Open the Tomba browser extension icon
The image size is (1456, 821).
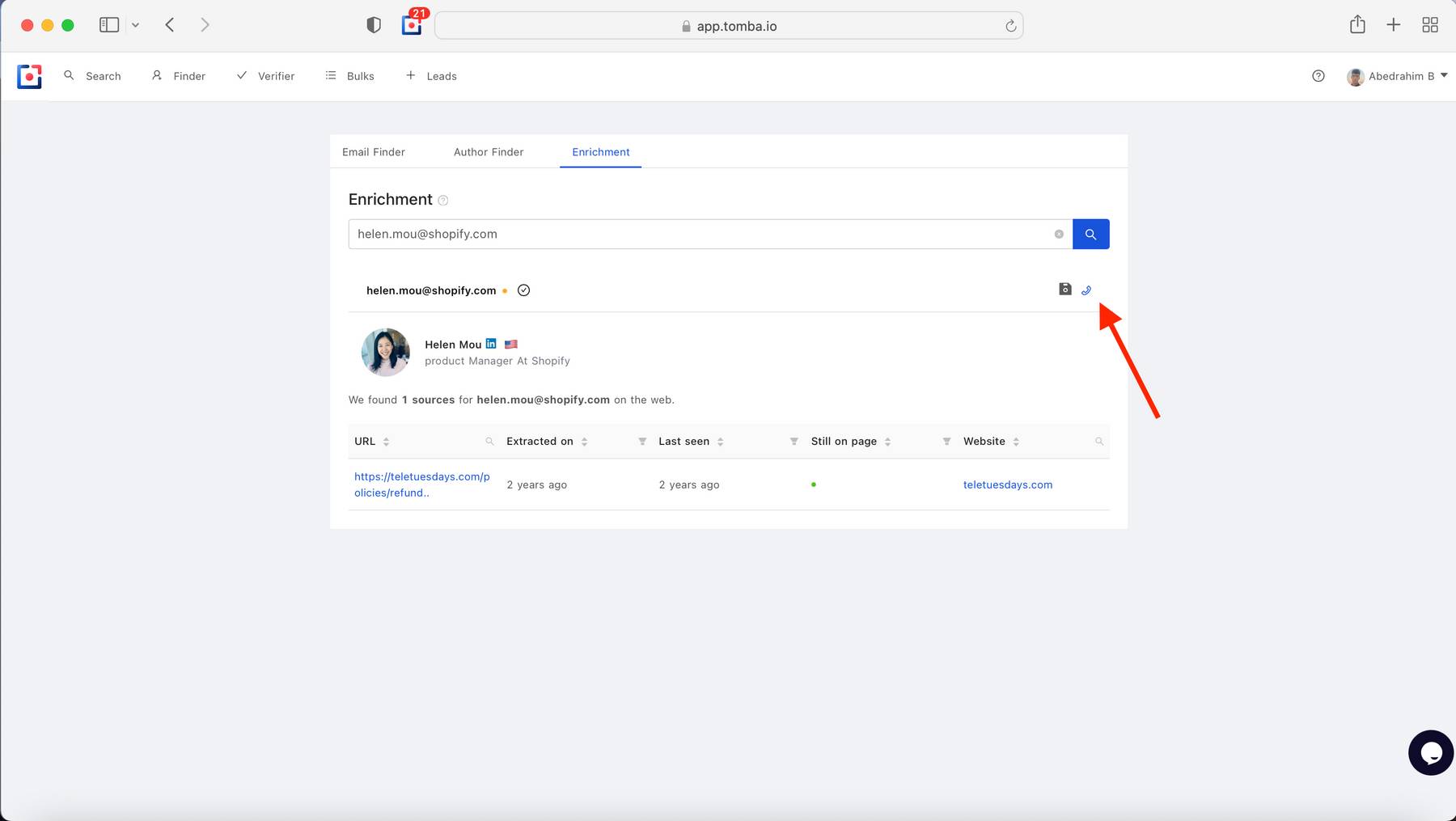(x=412, y=25)
